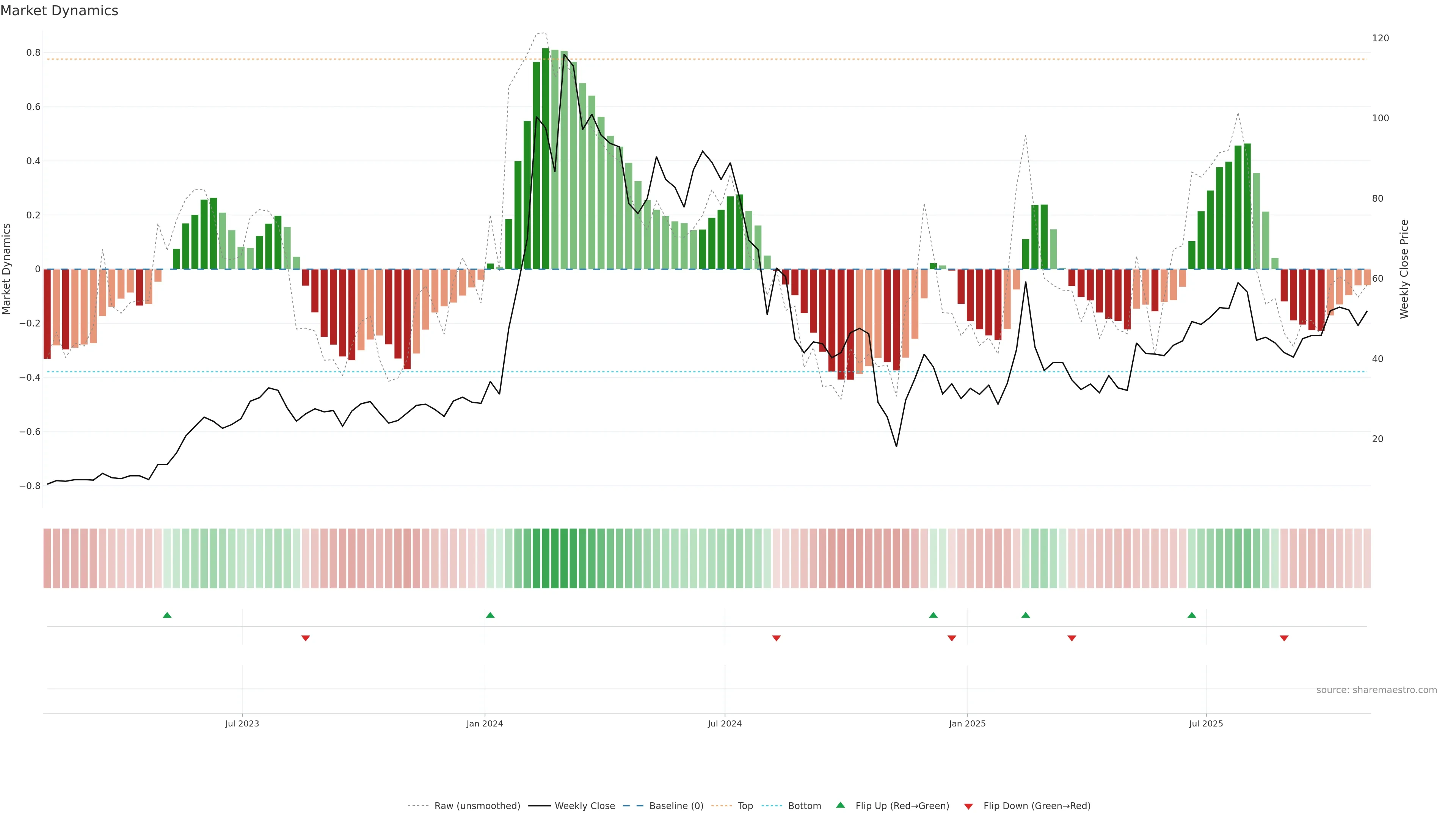Click the Market Dynamics chart title

click(60, 11)
